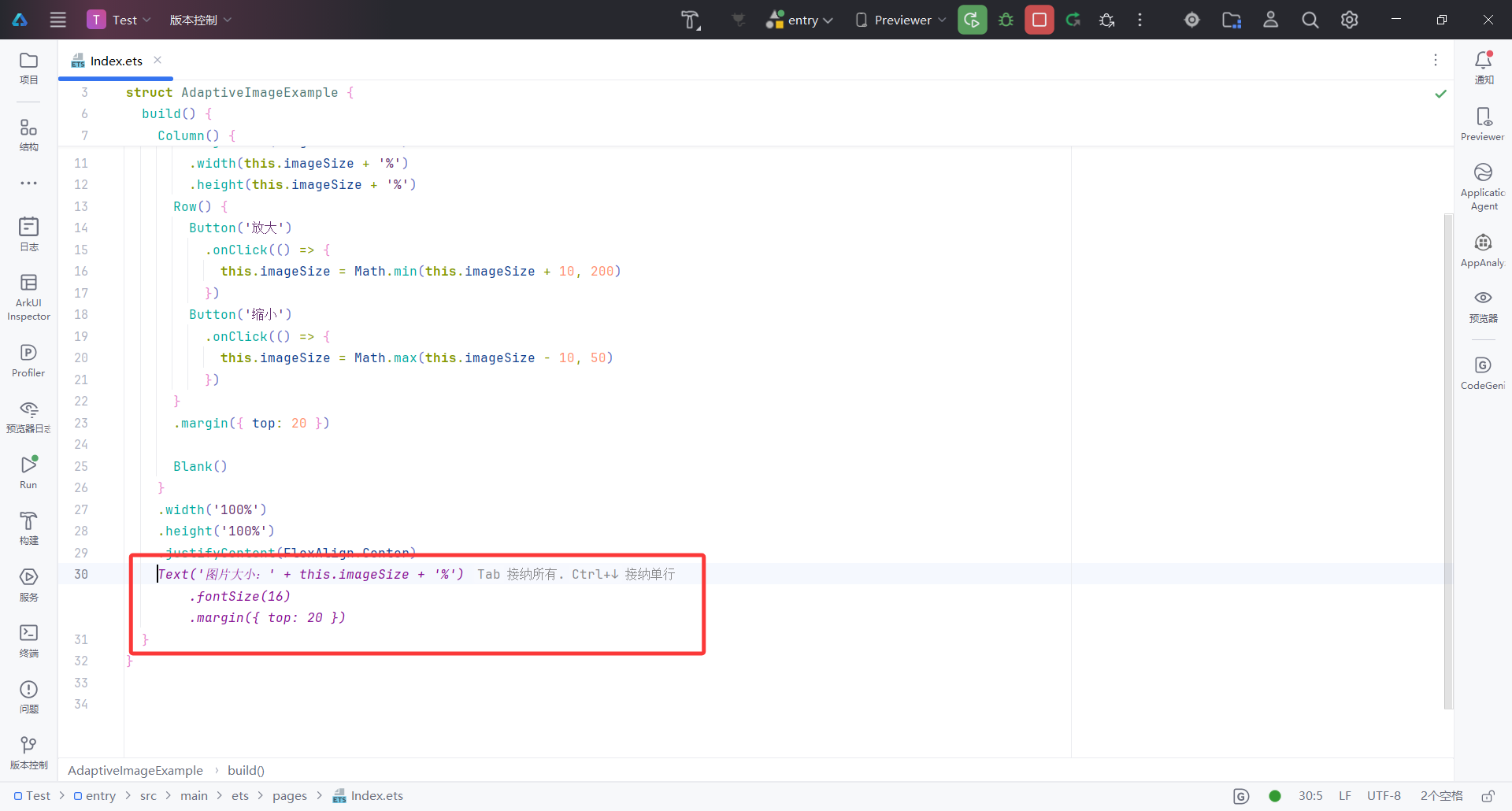Open the Problems (问题) panel

(x=28, y=697)
